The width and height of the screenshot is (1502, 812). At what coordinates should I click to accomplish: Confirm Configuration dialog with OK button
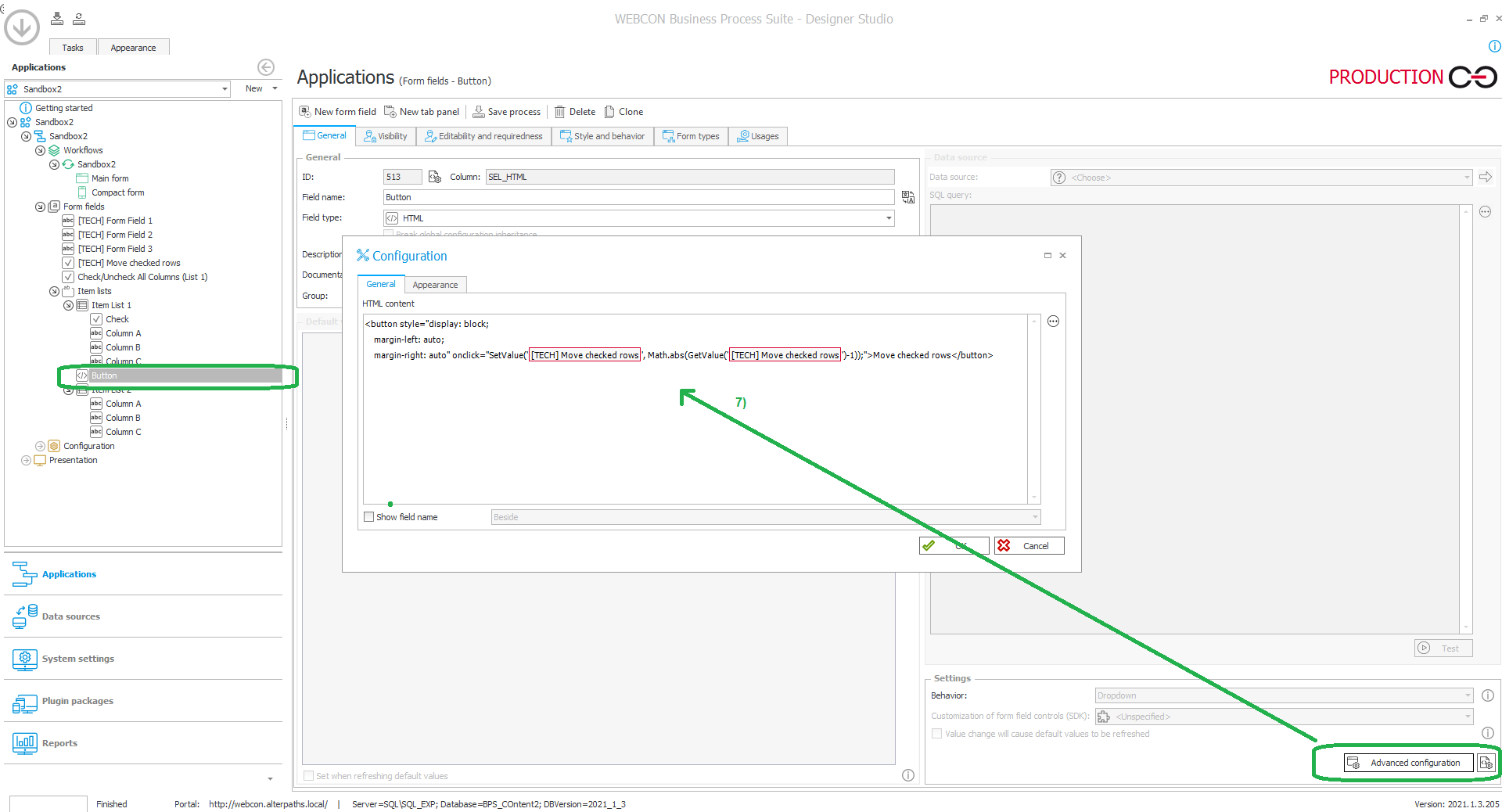click(x=954, y=546)
